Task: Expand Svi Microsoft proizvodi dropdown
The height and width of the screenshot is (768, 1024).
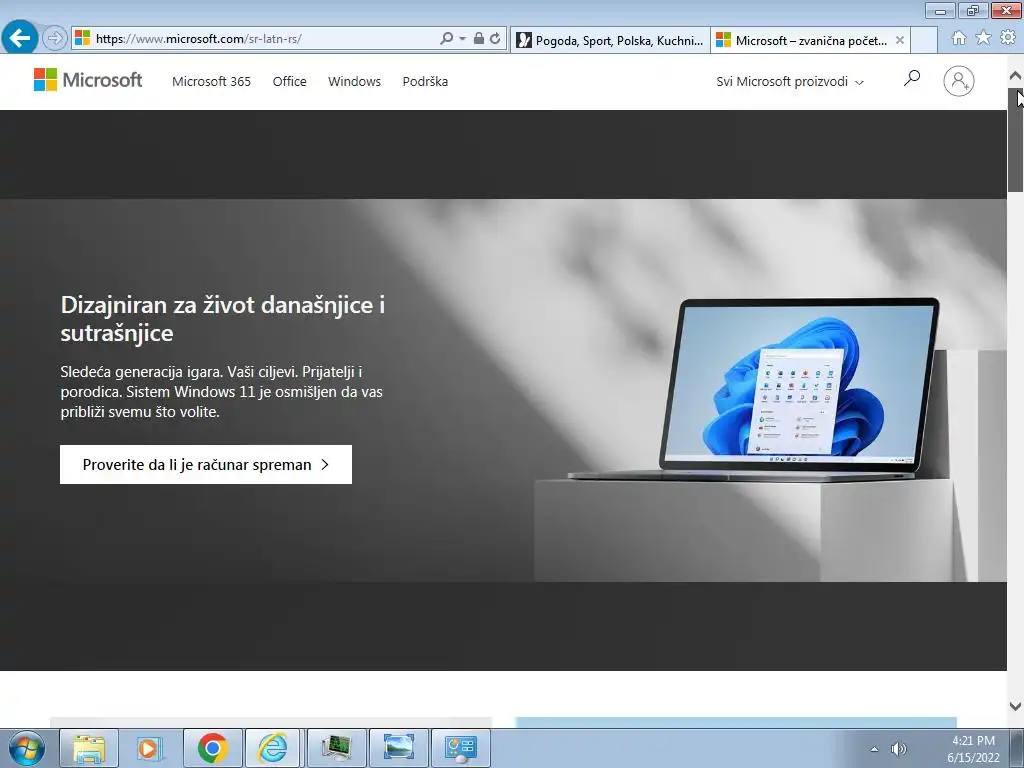Action: tap(790, 82)
